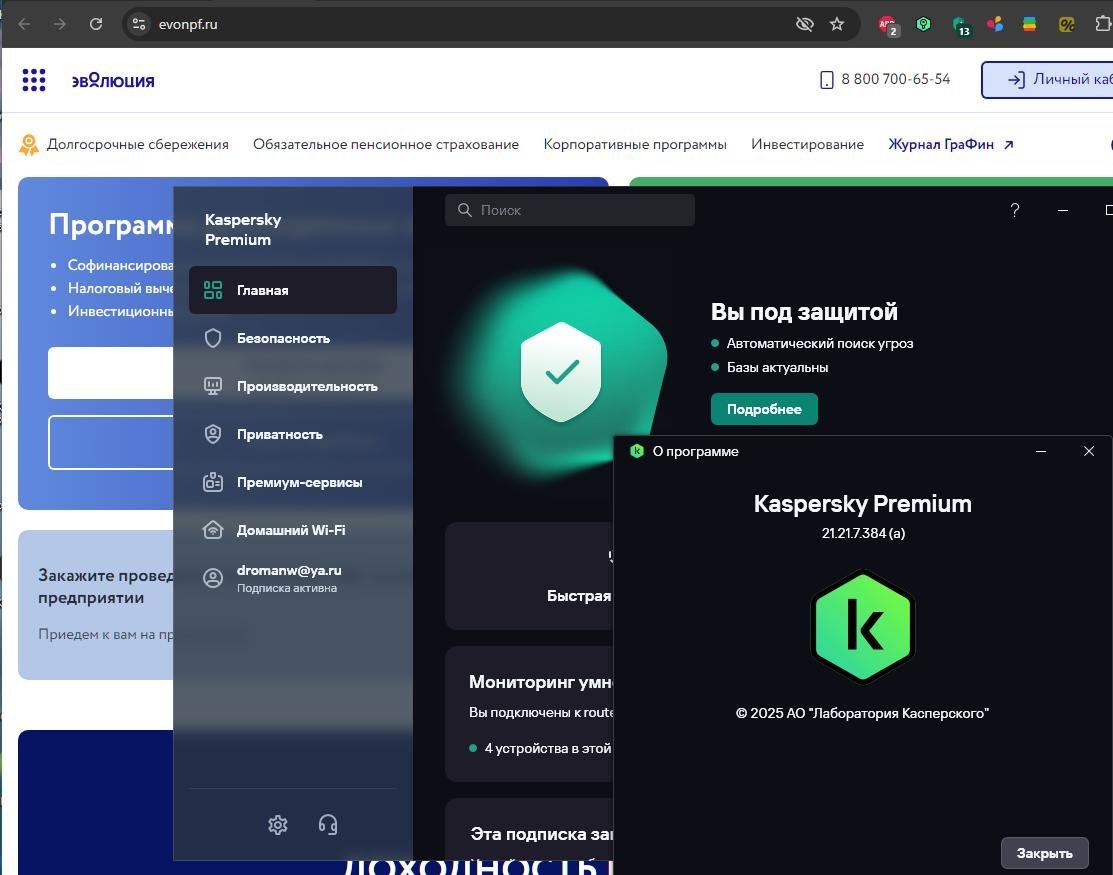Close the О программе dialog with X

pos(1089,451)
